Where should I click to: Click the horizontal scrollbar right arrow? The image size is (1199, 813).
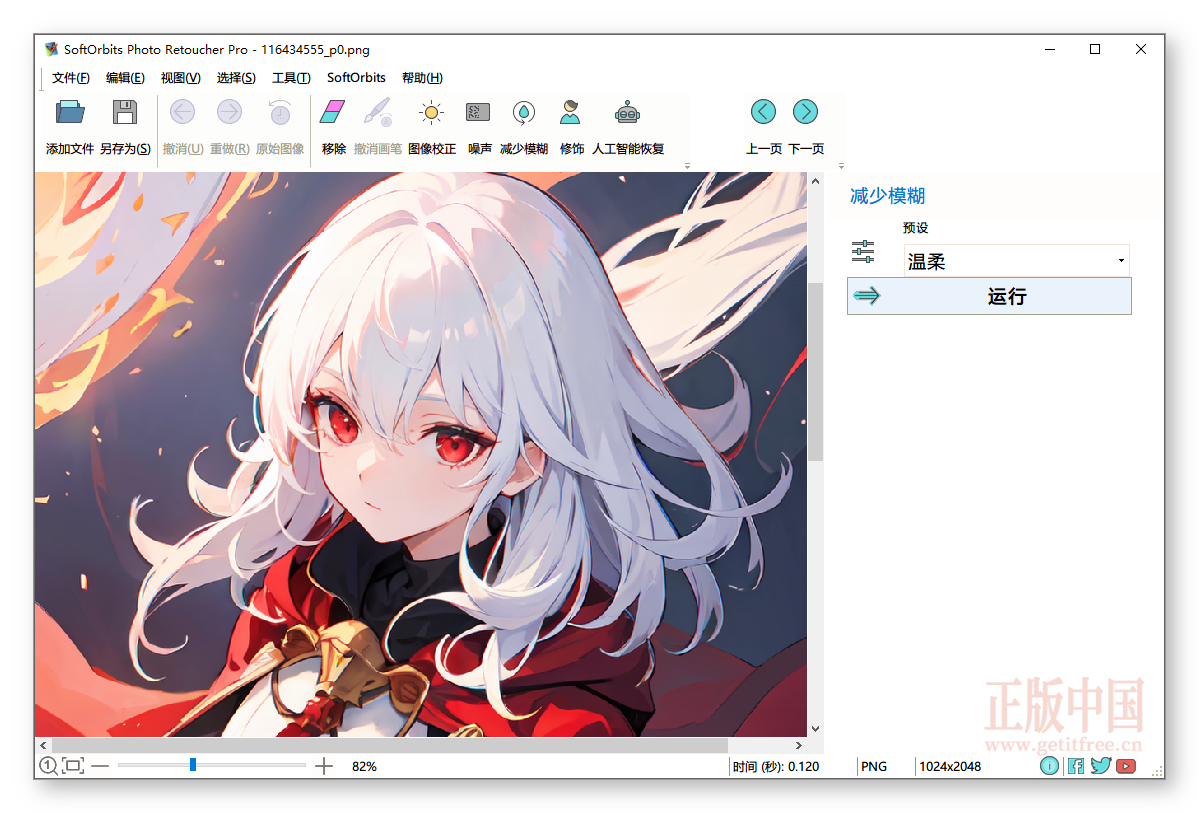pos(798,745)
